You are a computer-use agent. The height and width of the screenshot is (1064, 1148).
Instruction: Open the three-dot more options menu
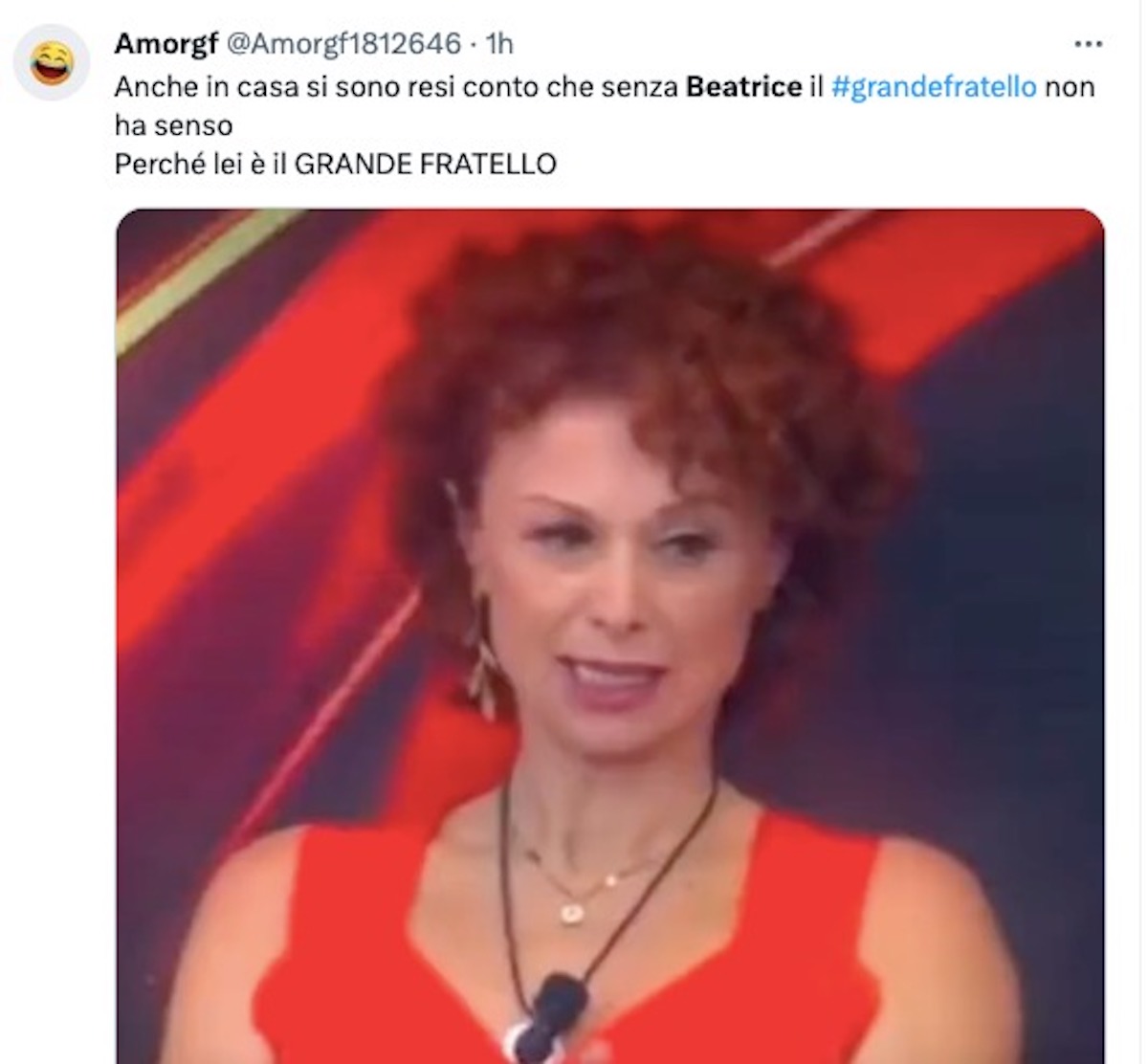[x=1088, y=44]
